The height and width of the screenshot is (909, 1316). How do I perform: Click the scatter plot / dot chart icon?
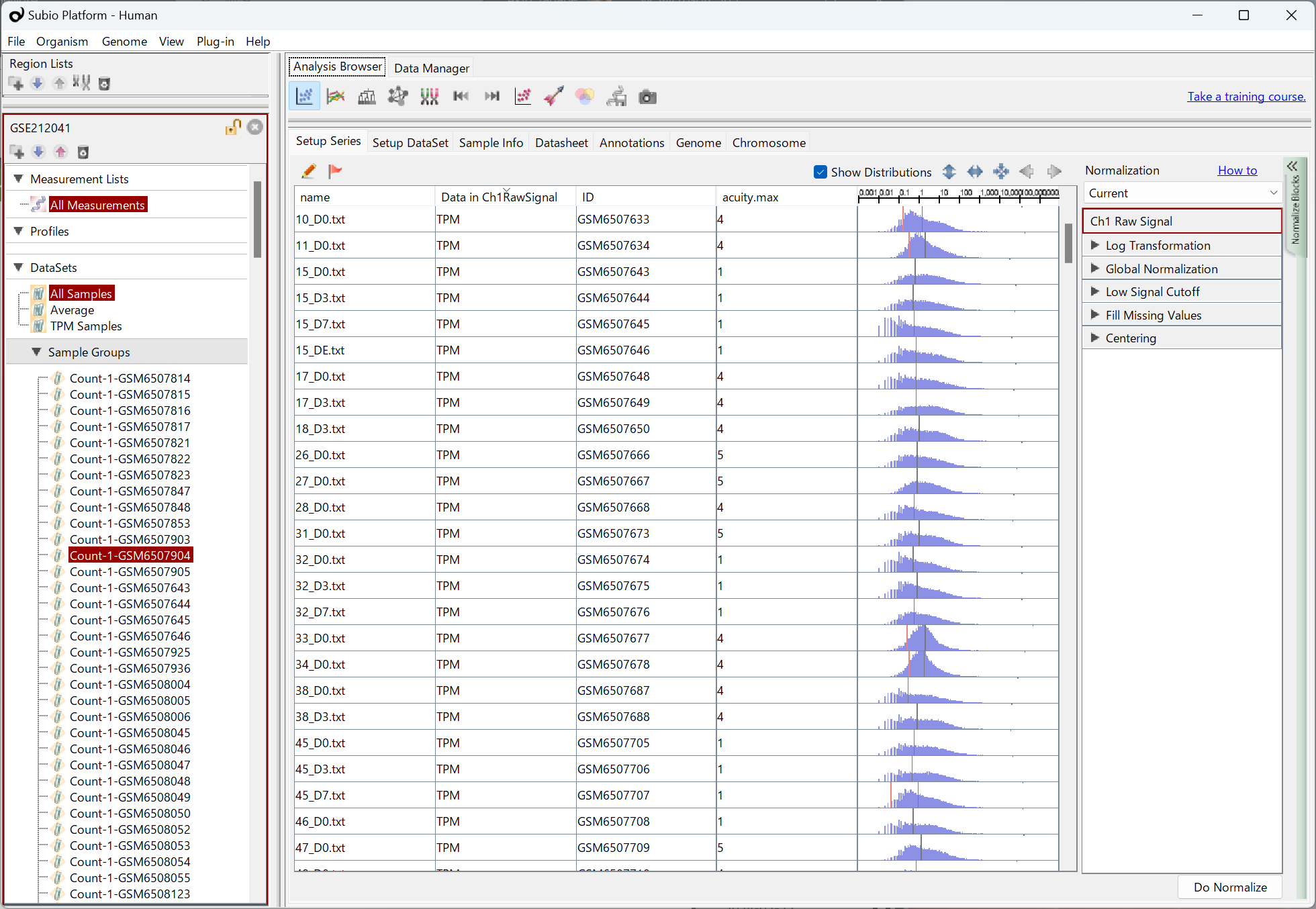tap(306, 96)
